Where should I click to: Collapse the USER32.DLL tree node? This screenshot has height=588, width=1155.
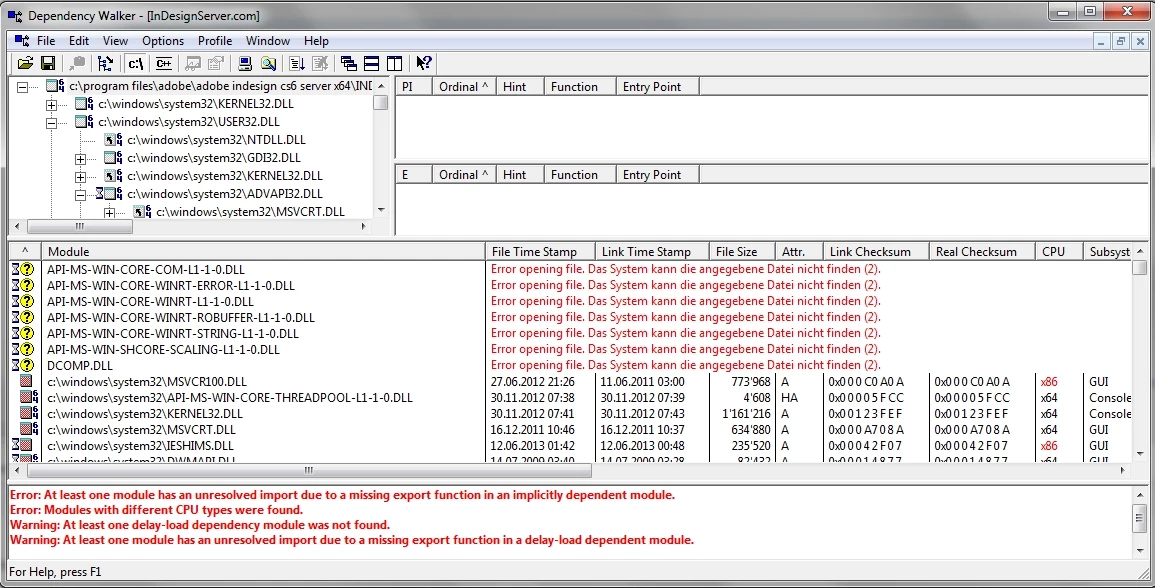pos(51,123)
